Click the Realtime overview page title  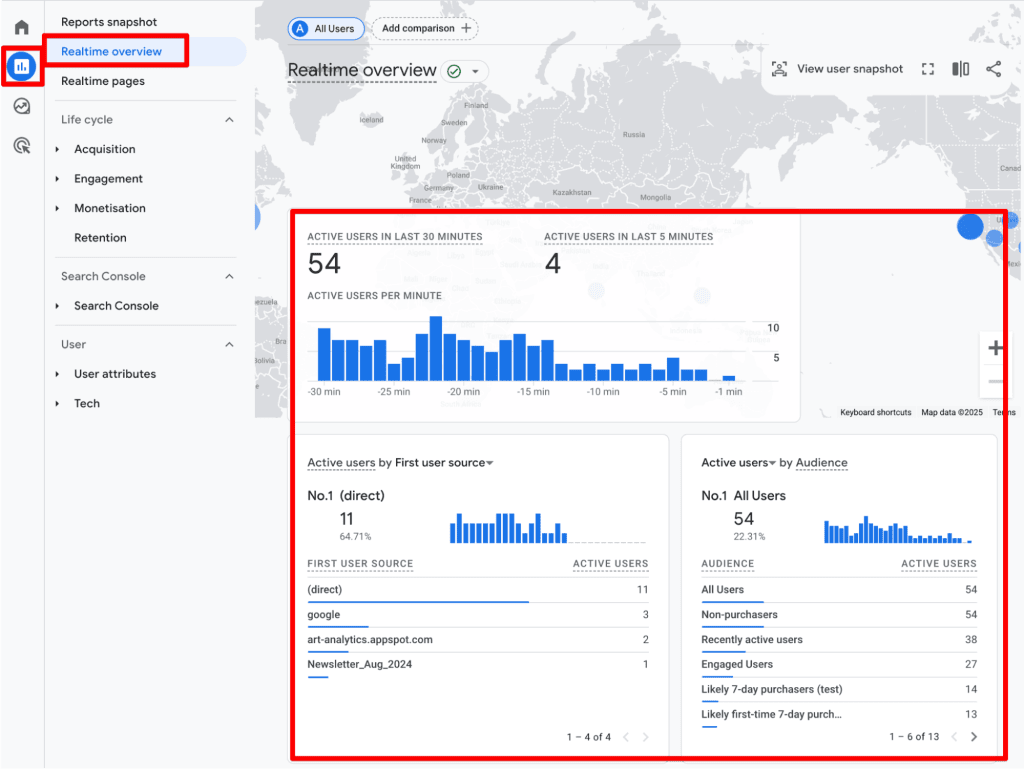tap(362, 71)
